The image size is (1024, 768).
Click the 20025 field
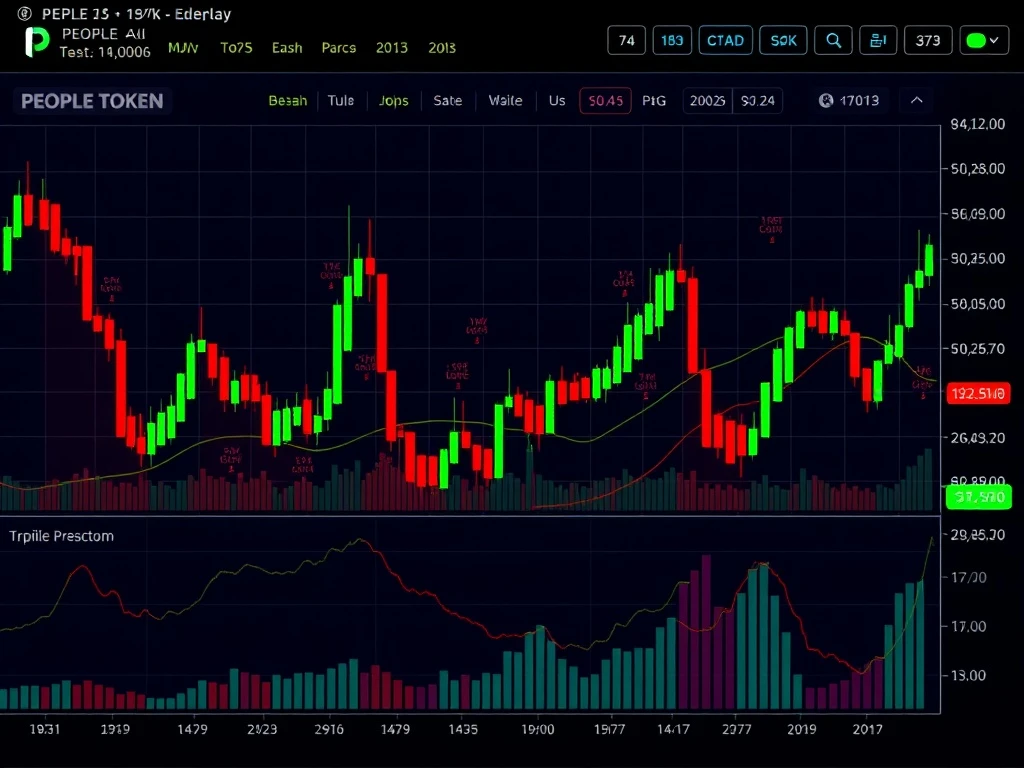[x=707, y=101]
